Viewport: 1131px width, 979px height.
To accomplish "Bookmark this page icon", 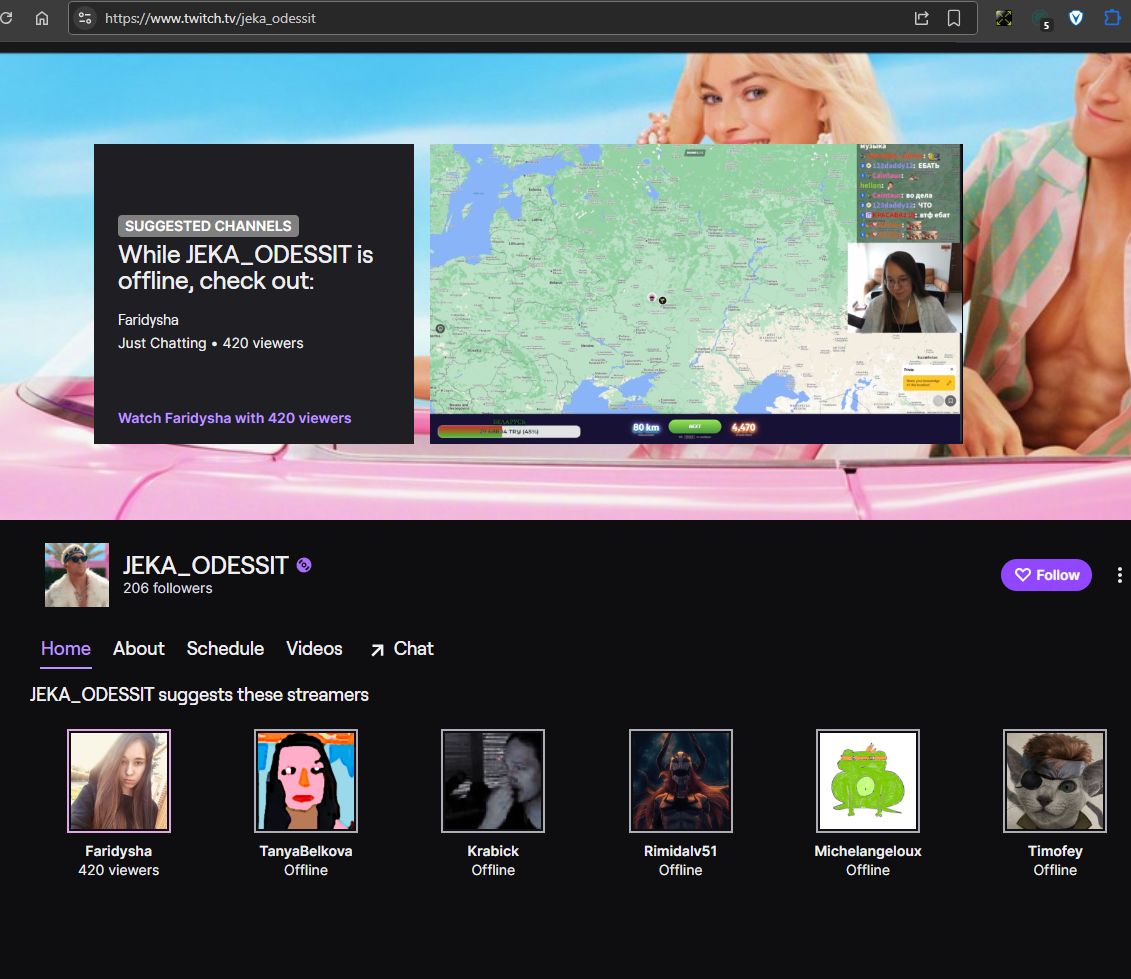I will [x=954, y=18].
